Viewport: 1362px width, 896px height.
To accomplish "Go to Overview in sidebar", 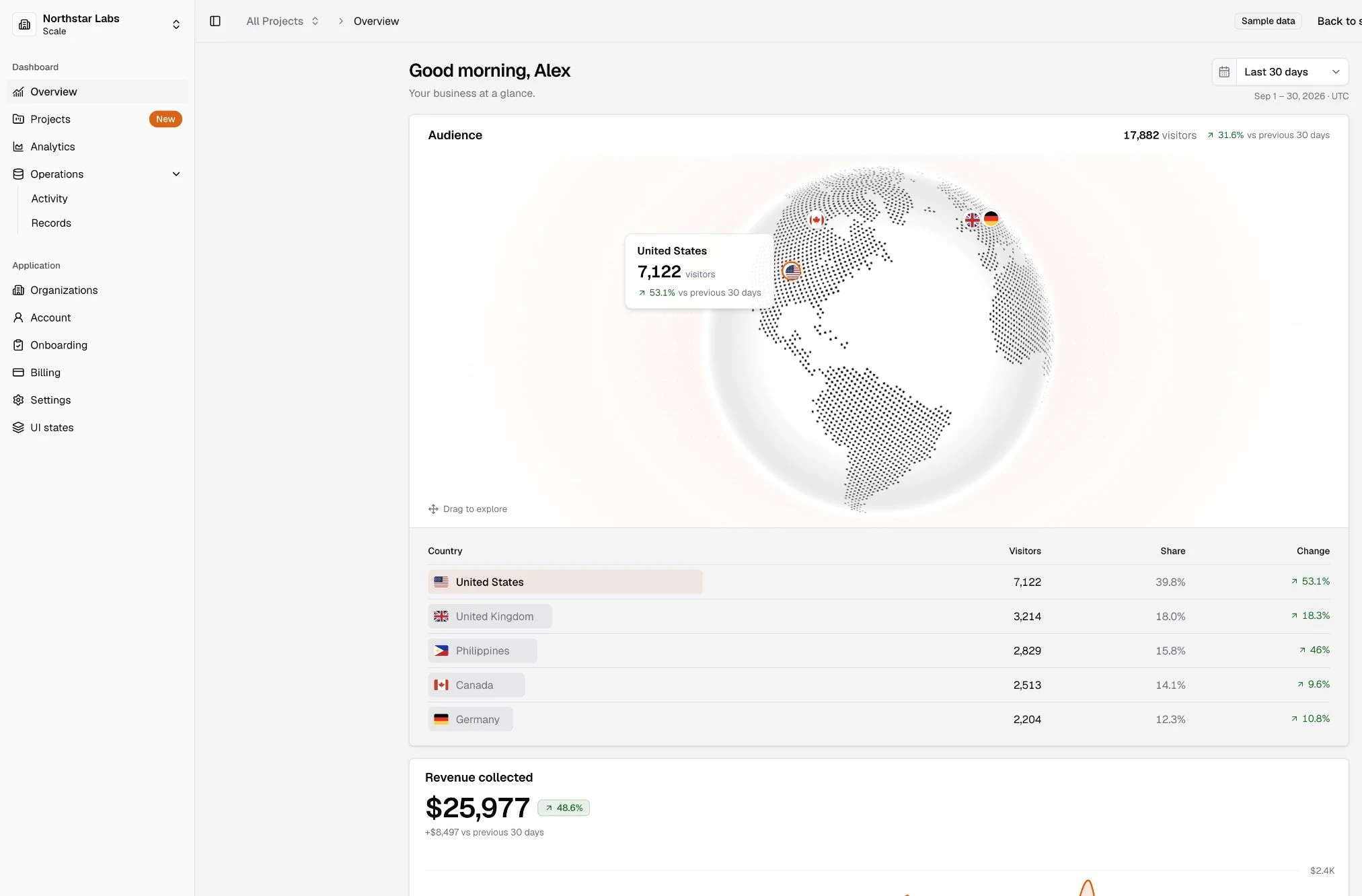I will coord(98,91).
